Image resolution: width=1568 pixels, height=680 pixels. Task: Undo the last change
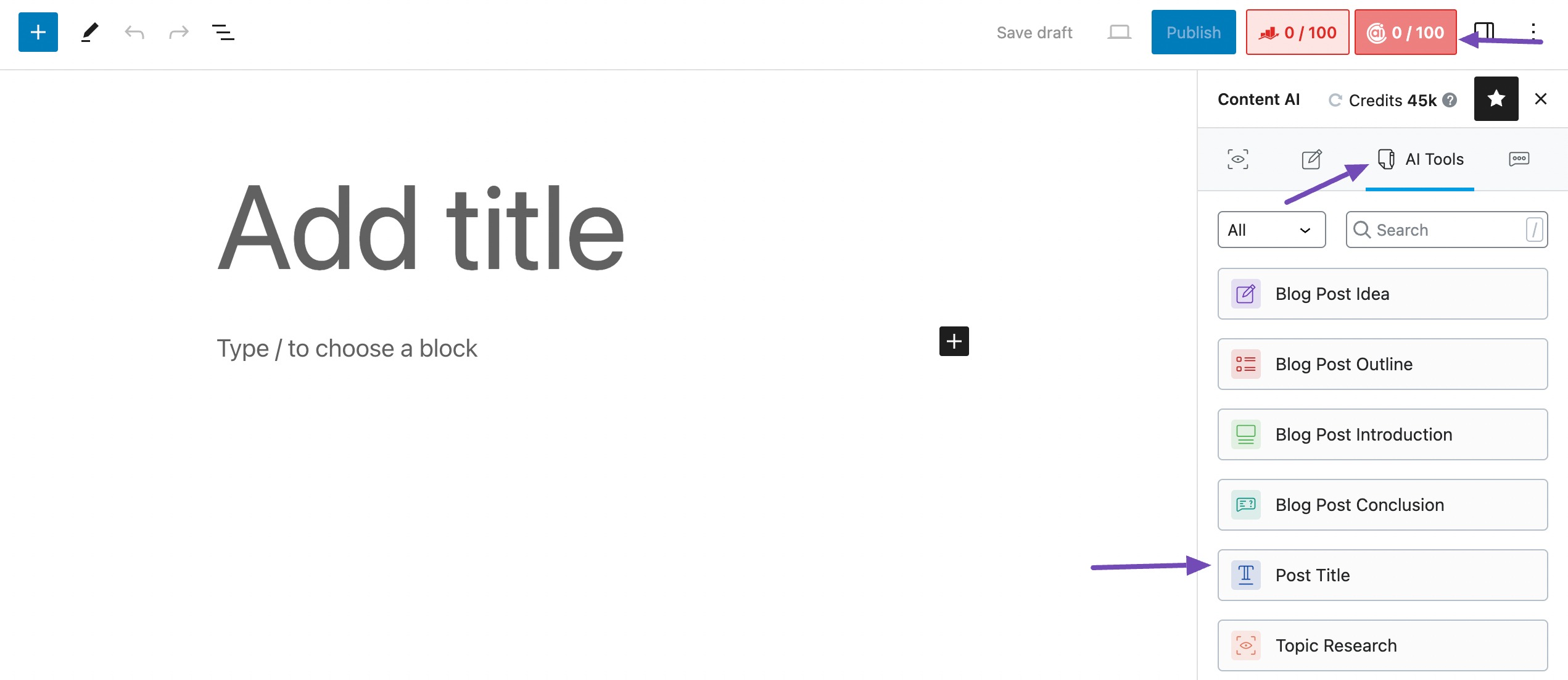pos(134,32)
